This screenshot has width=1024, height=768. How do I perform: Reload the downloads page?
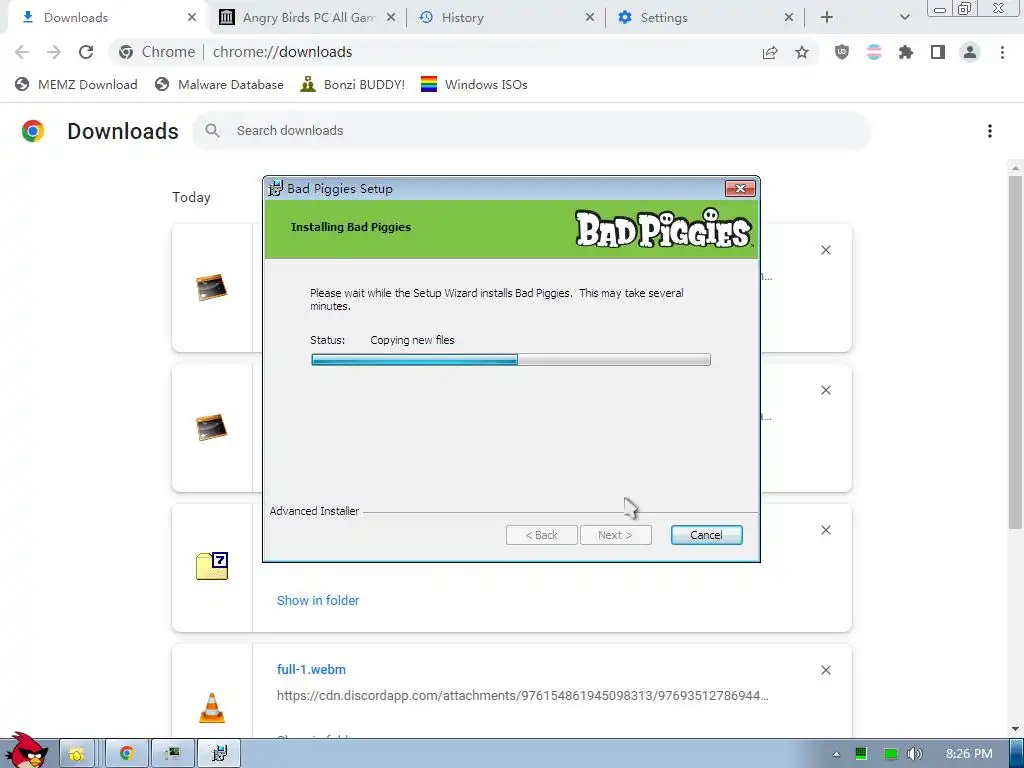click(86, 52)
